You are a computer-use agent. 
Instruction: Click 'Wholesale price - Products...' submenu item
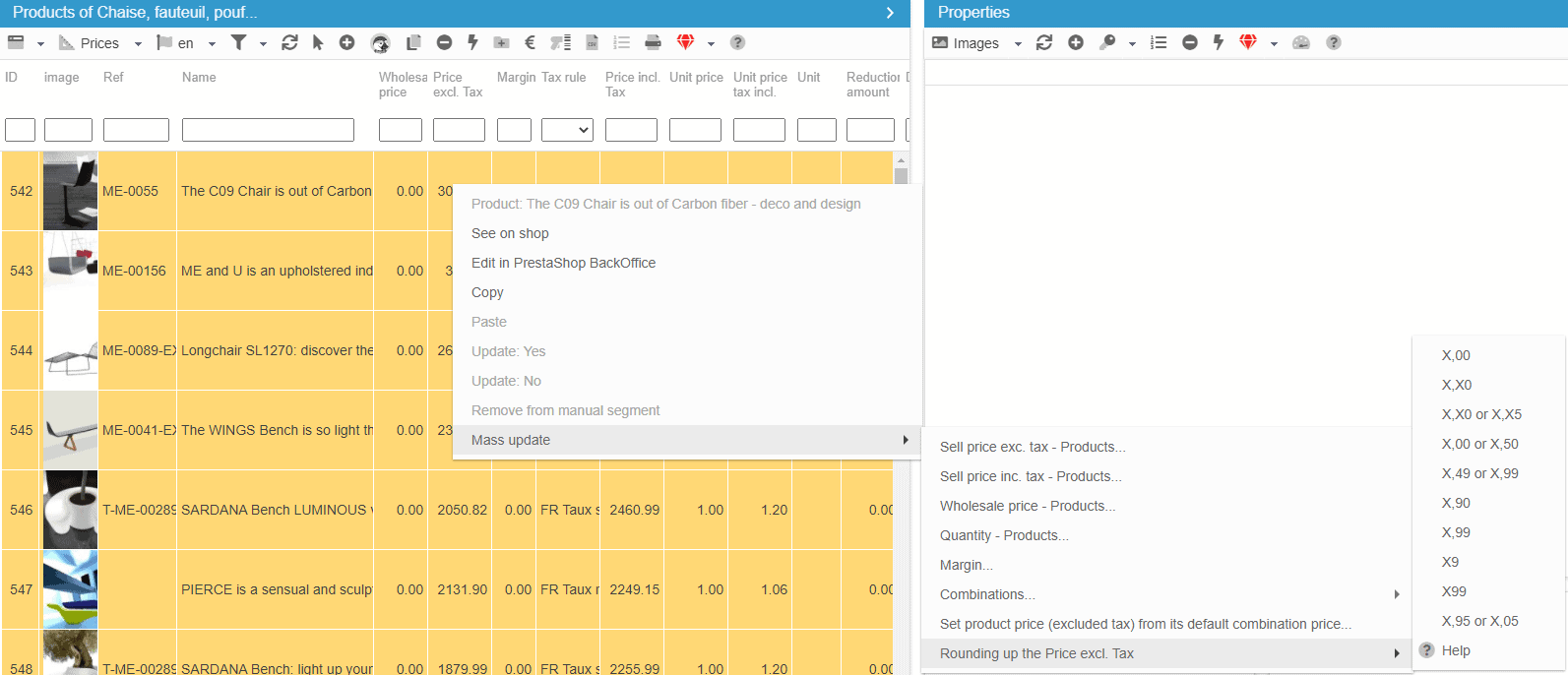tap(1028, 506)
